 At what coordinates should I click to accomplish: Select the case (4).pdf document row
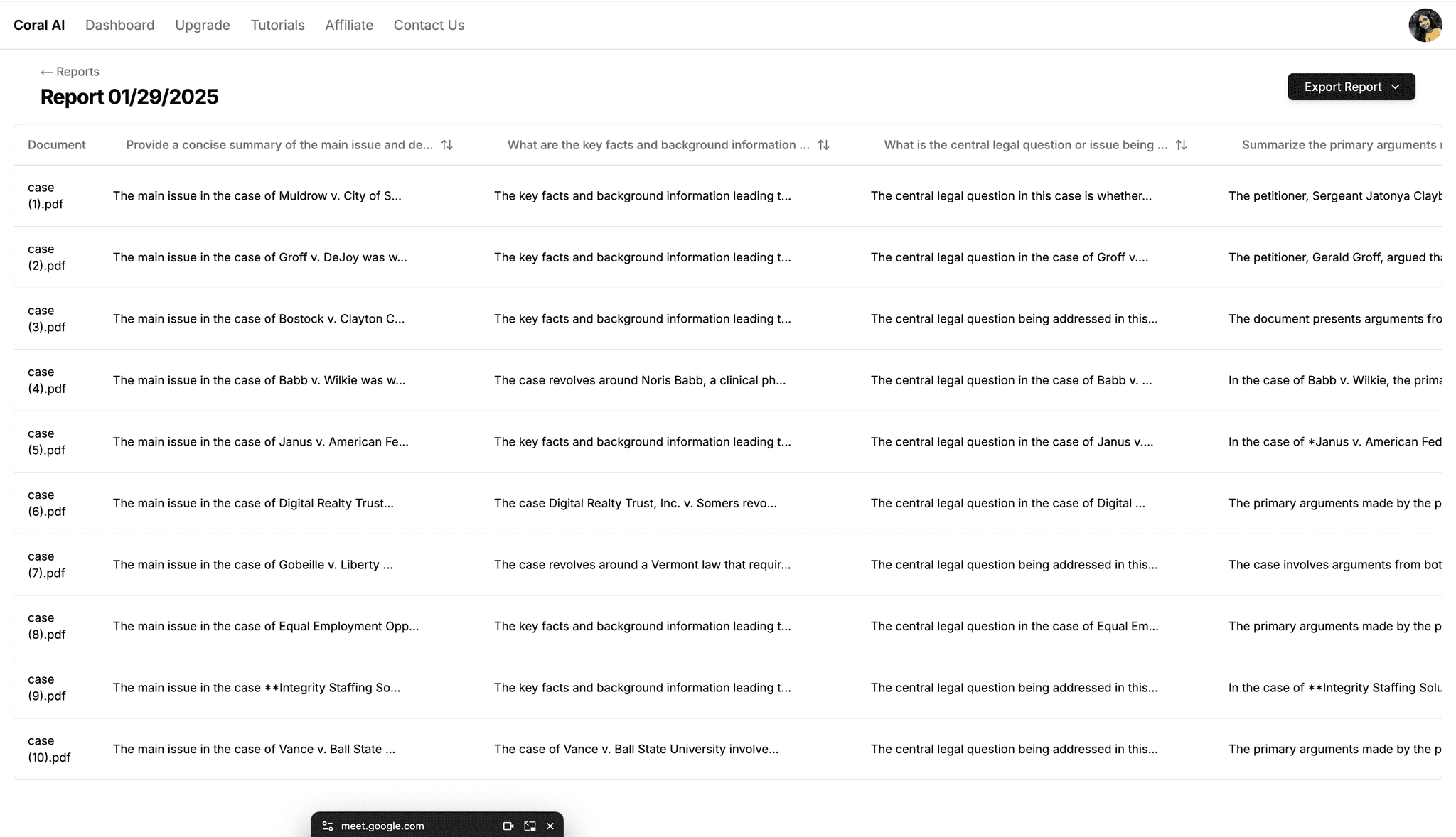(x=46, y=380)
